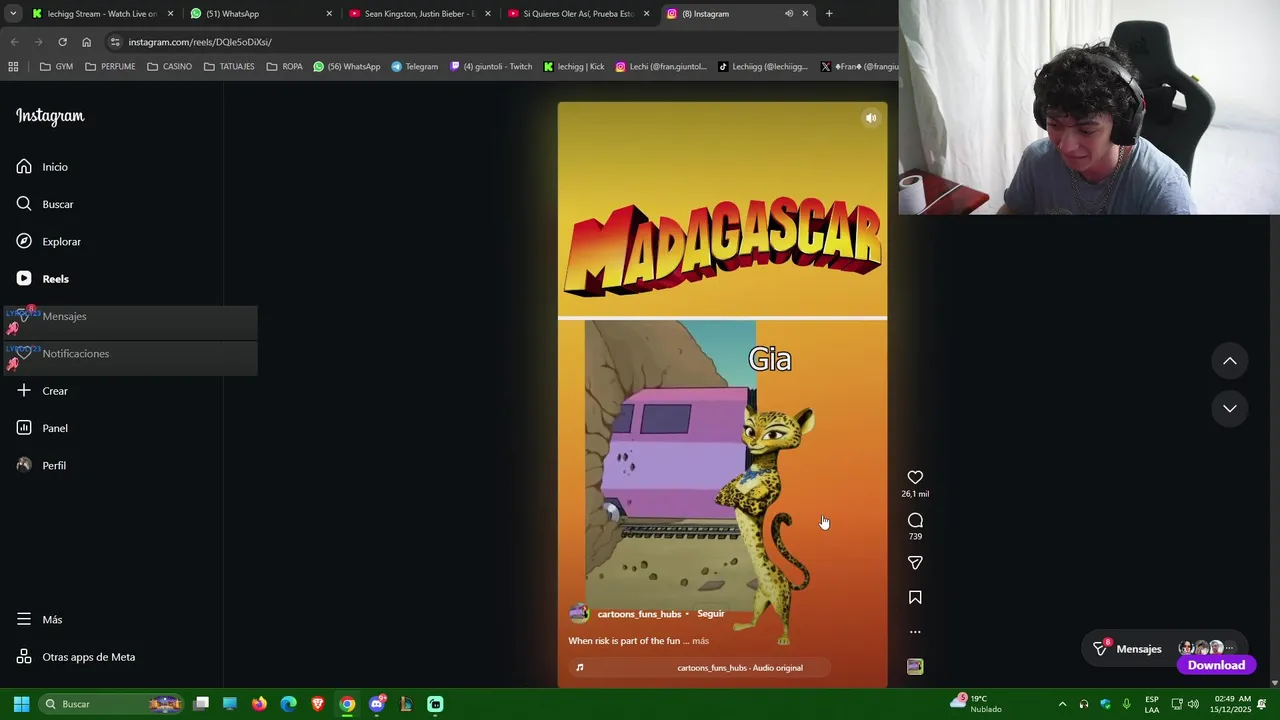Open the CASINO bookmarks folder

[169, 67]
